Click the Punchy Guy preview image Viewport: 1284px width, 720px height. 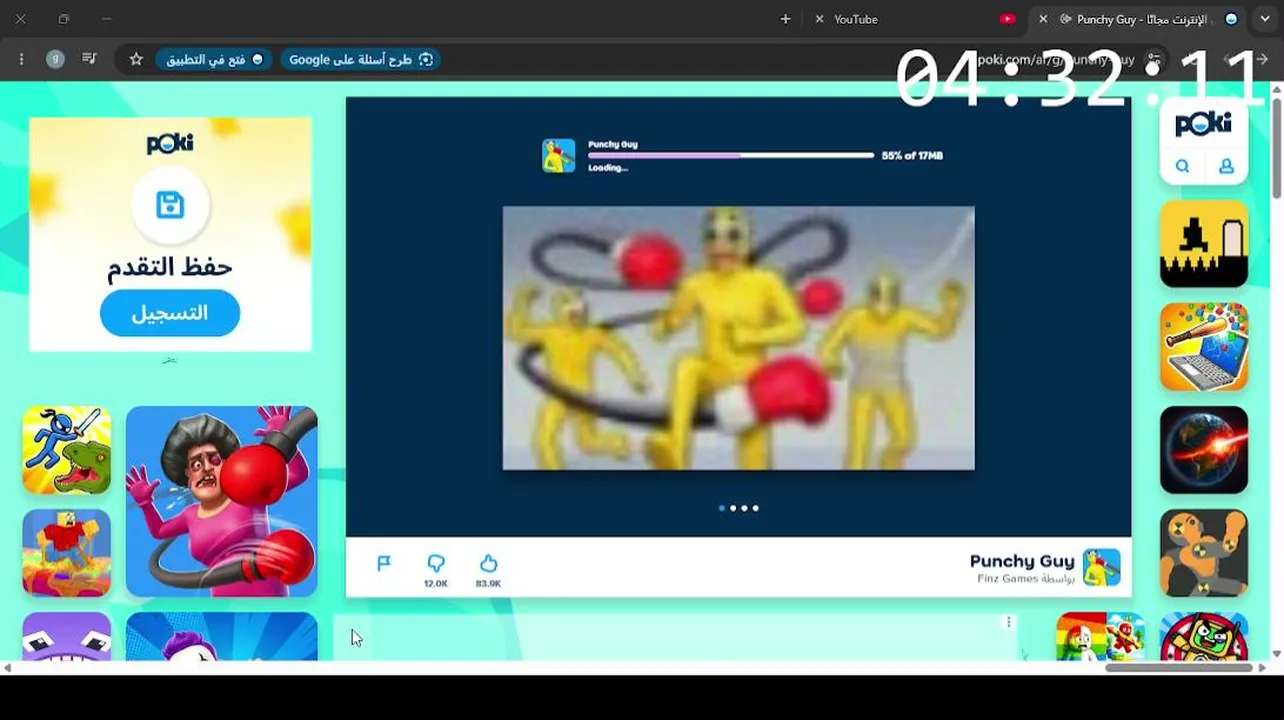pos(738,338)
